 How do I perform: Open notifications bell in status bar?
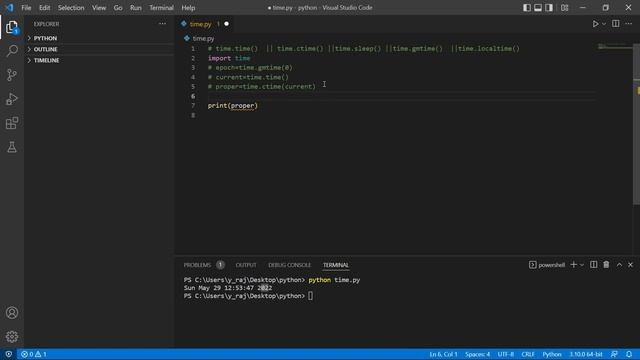click(x=629, y=354)
